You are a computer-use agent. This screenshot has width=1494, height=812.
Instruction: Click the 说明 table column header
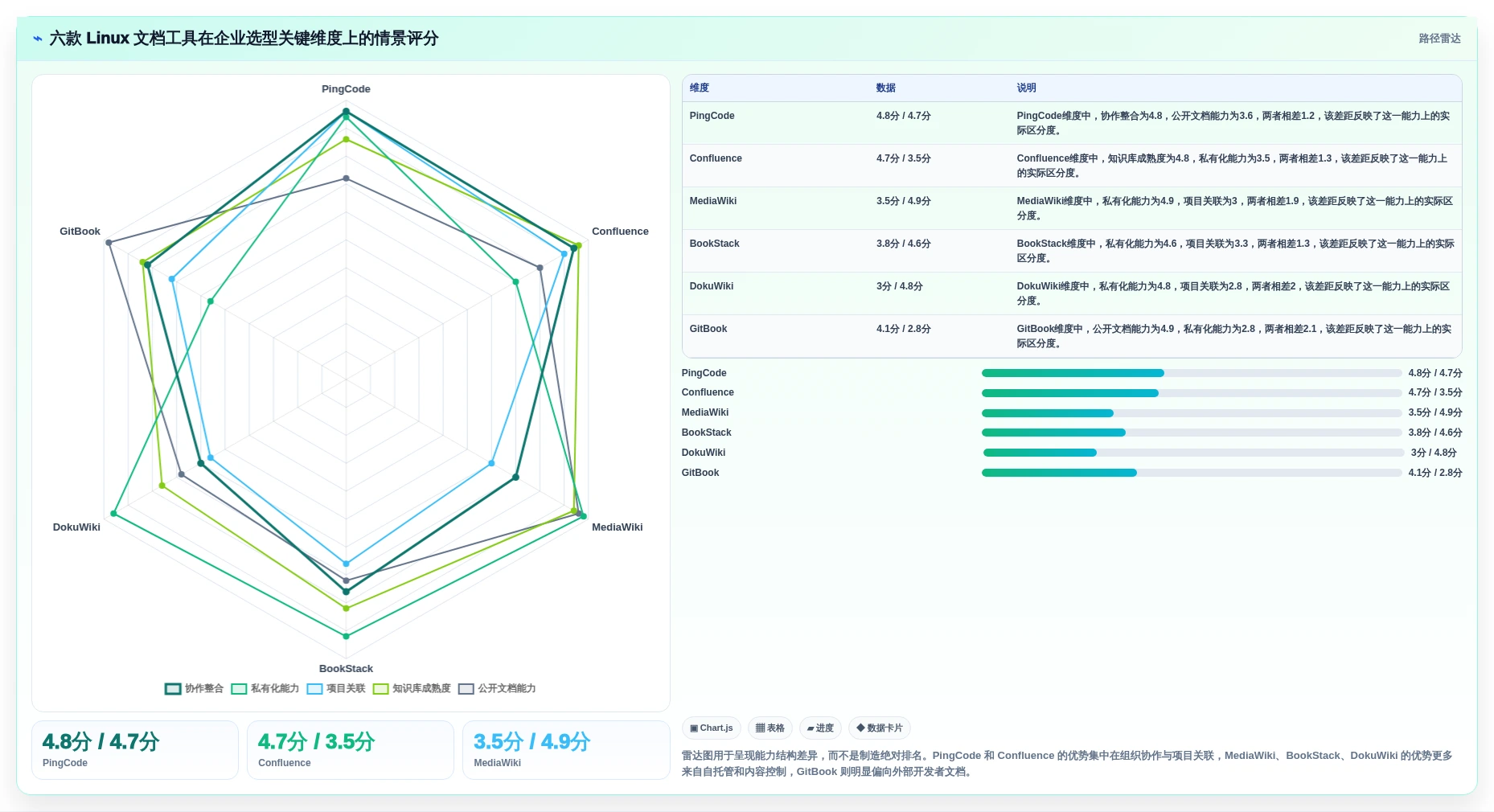tap(1026, 88)
